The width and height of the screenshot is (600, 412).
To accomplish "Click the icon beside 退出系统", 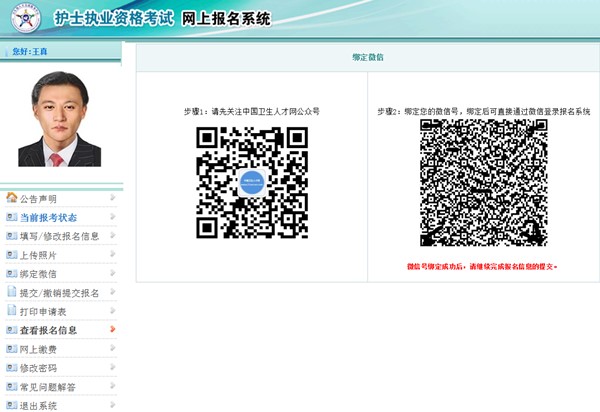I will (11, 405).
